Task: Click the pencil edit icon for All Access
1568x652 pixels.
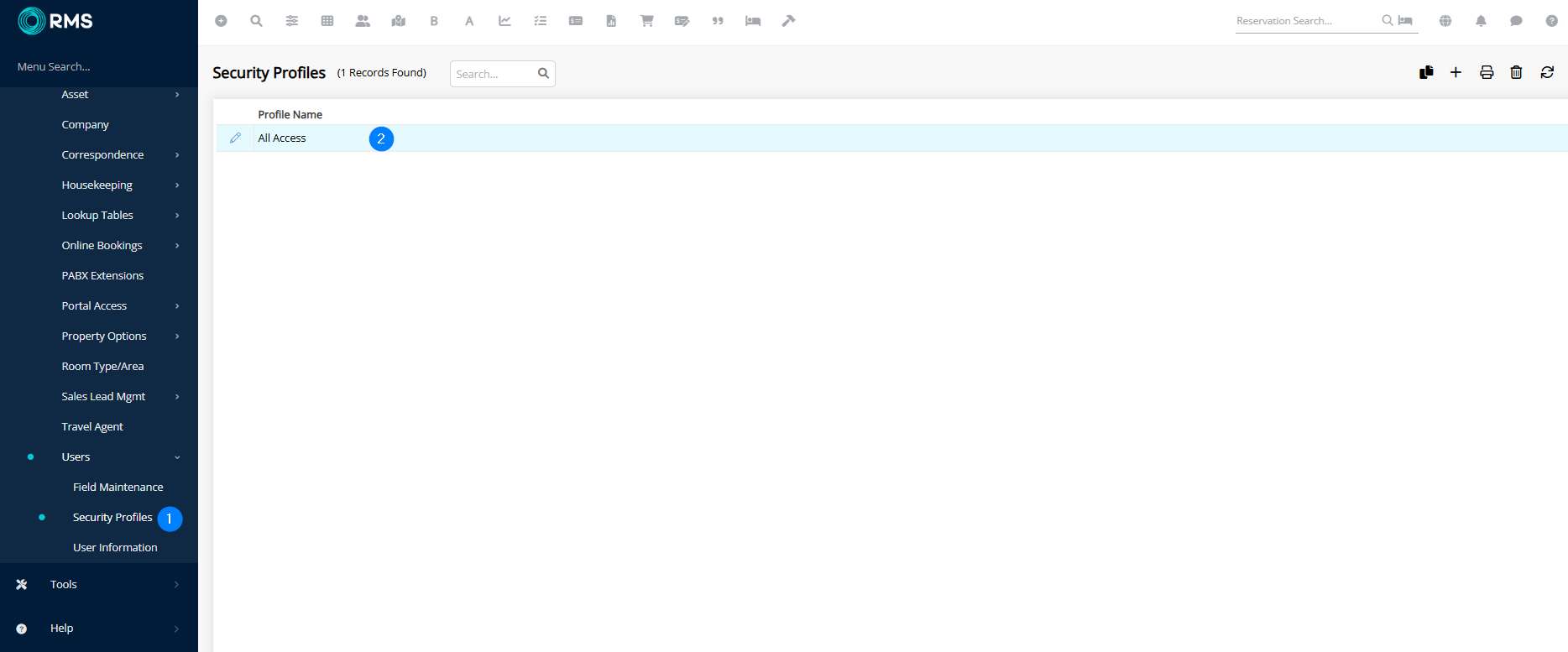Action: [235, 138]
